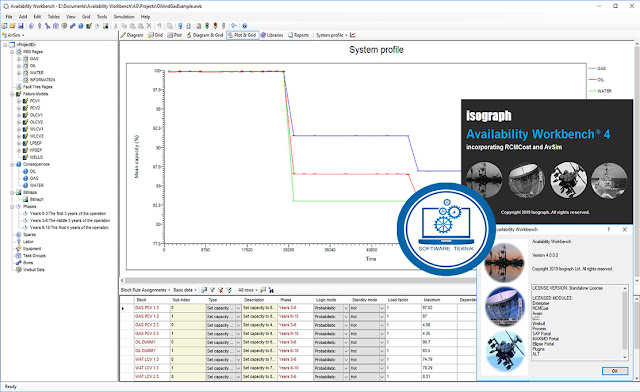
Task: Switch to the Plot & Grid view tab
Action: tap(243, 35)
